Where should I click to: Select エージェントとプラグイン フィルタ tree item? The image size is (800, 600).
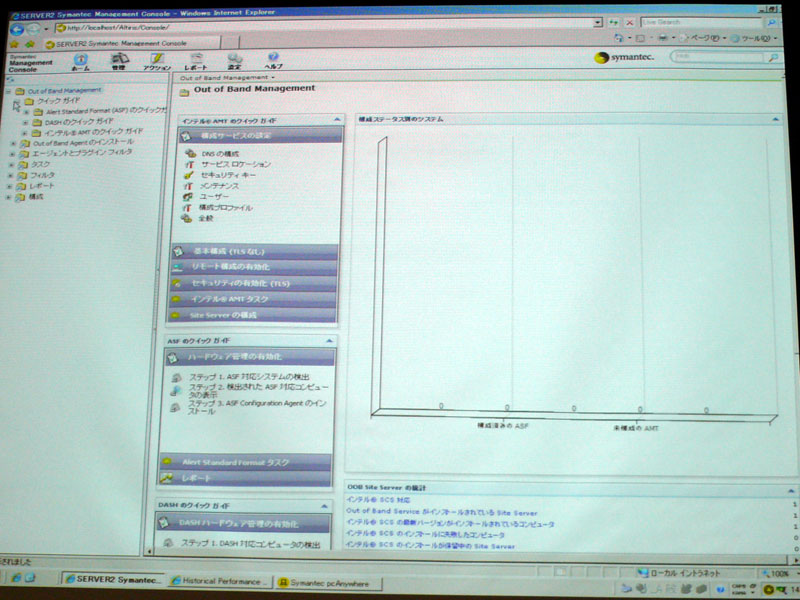coord(82,153)
